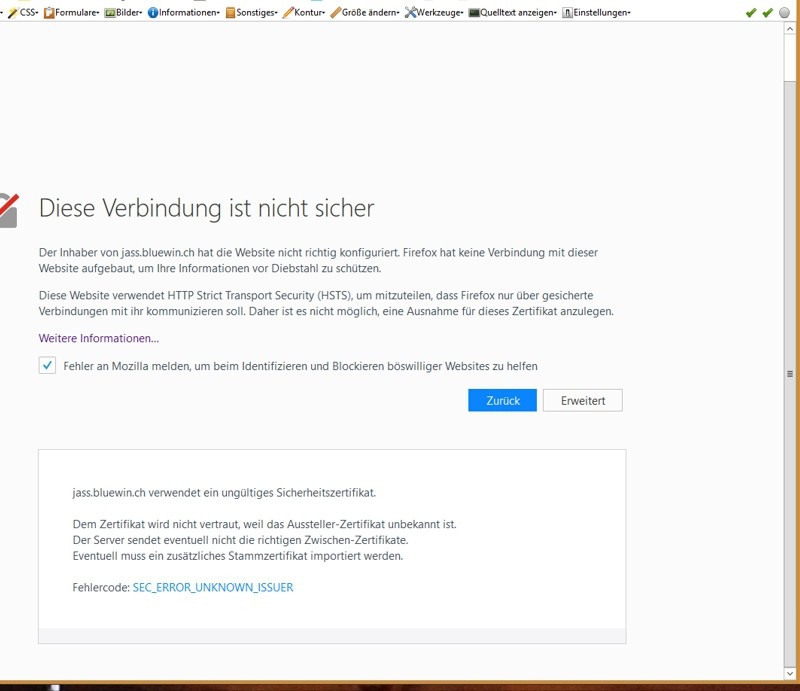
Task: Click the Bilder picture icon
Action: tap(110, 12)
